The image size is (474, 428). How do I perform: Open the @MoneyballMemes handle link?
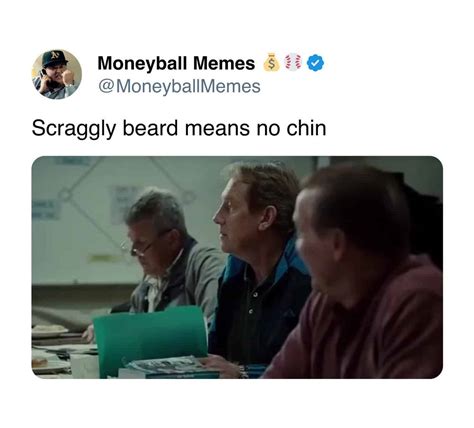coord(179,87)
